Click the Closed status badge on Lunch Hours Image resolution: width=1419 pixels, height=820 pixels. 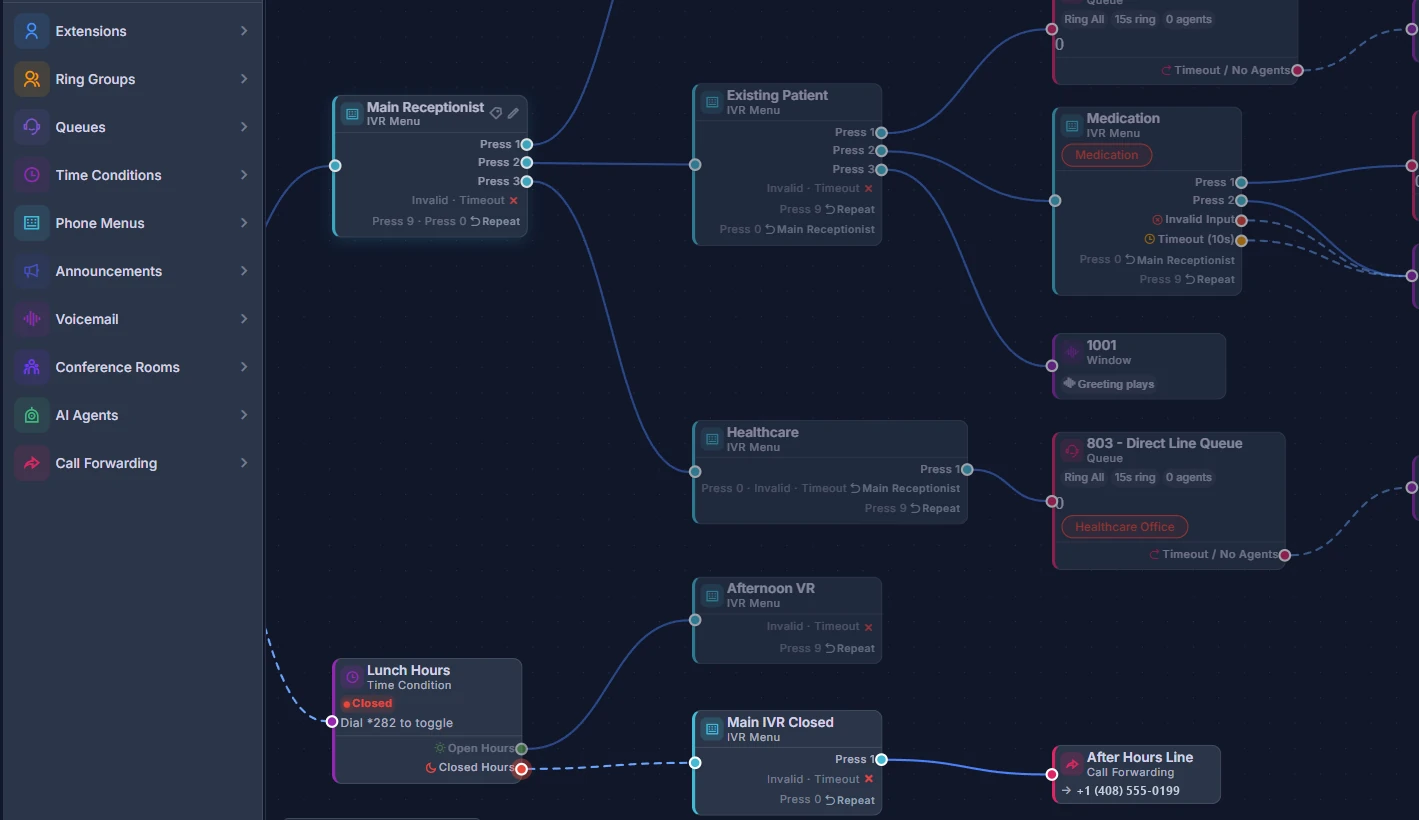(368, 703)
